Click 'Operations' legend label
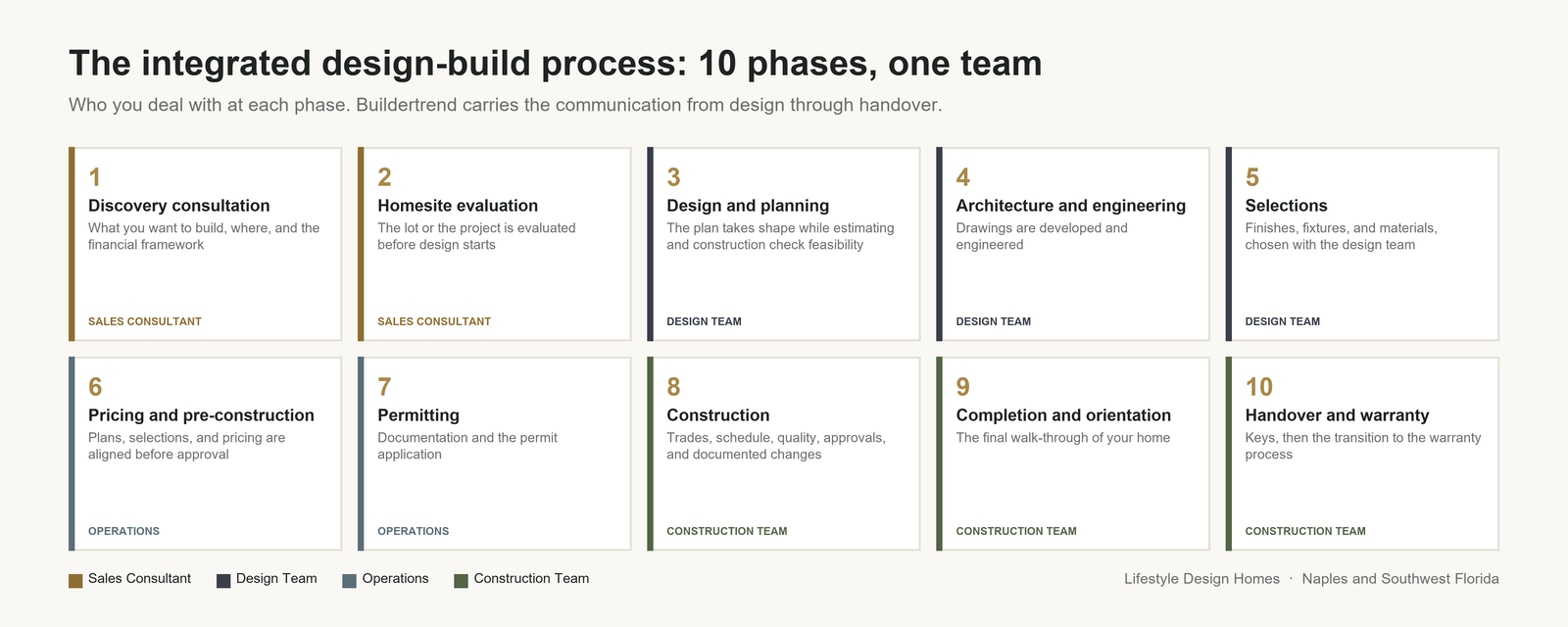Image resolution: width=1568 pixels, height=627 pixels. 395,579
